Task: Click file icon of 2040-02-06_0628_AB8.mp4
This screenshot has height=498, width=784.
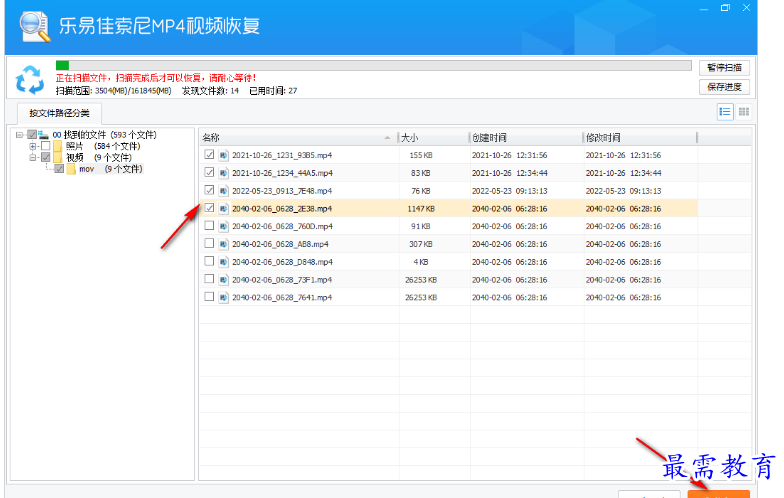Action: coord(224,244)
